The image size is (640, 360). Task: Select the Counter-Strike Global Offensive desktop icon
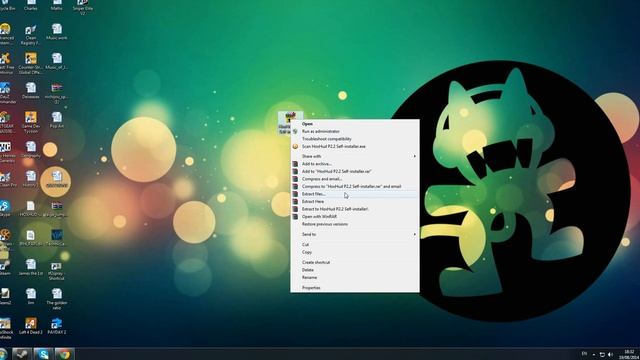point(31,63)
